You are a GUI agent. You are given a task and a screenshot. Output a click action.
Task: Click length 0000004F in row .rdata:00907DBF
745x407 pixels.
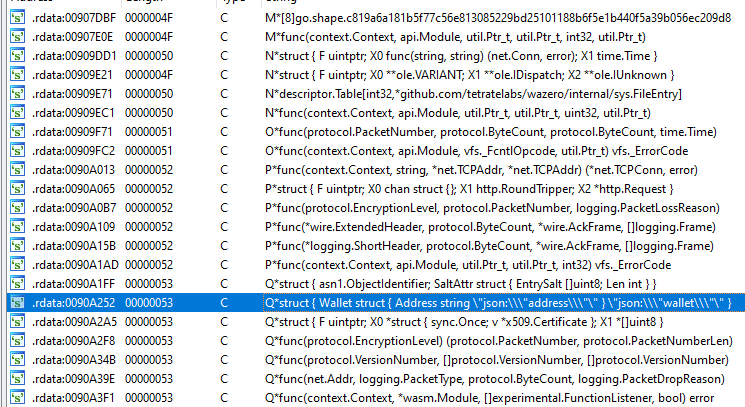(x=149, y=18)
